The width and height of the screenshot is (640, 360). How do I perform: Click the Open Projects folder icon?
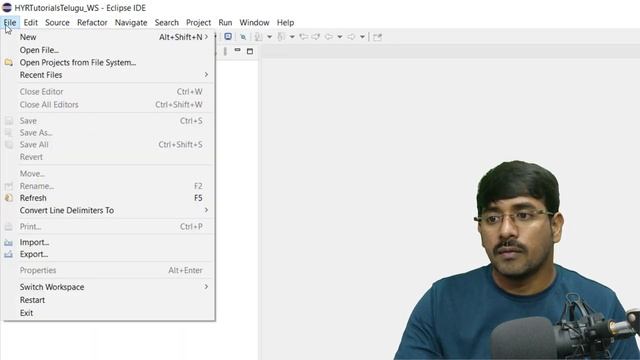9,62
